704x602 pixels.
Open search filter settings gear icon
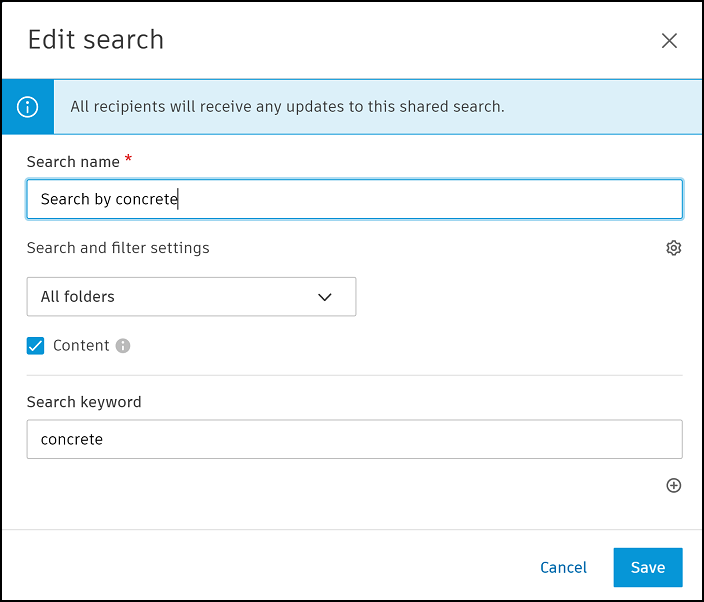coord(673,248)
